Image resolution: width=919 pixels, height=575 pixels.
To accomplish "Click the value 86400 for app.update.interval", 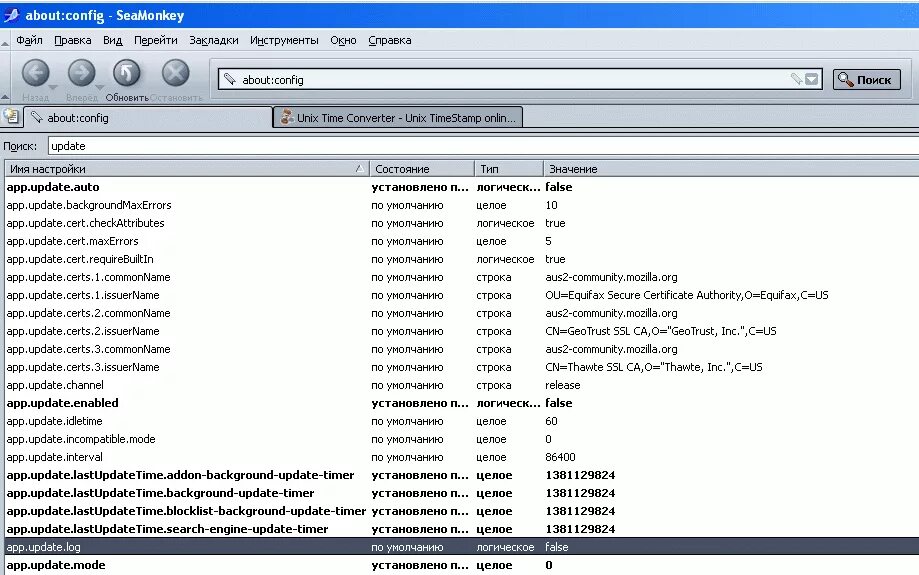I will (x=560, y=457).
